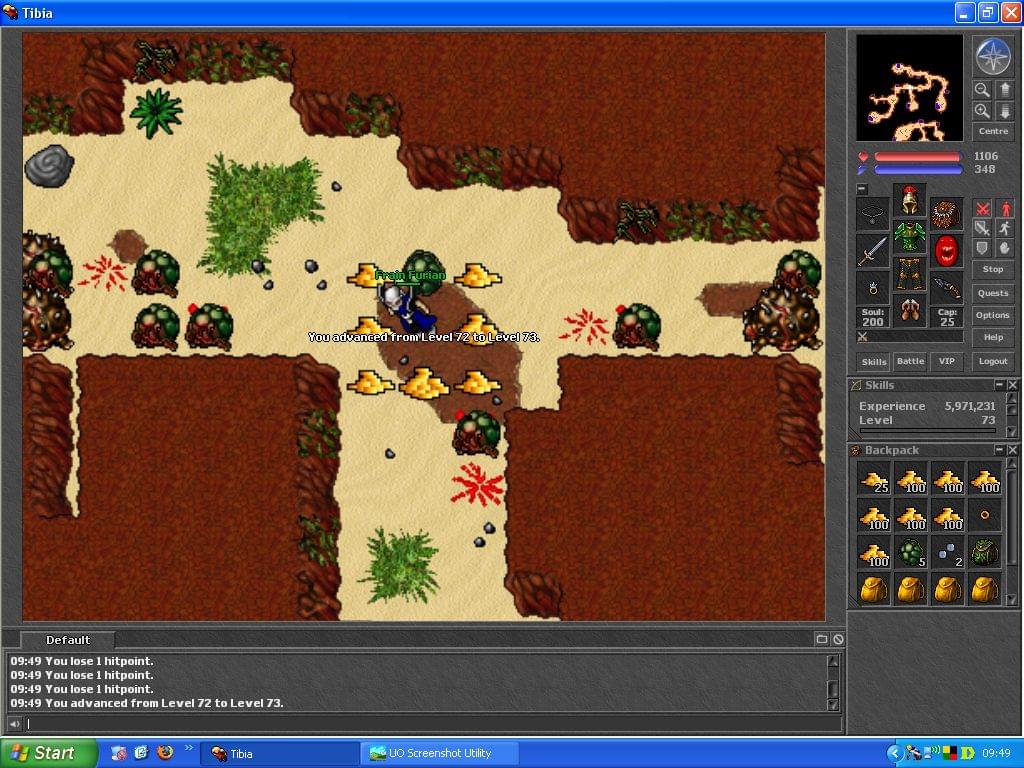Click the Tibia taskbar button
This screenshot has height=768, width=1024.
278,754
